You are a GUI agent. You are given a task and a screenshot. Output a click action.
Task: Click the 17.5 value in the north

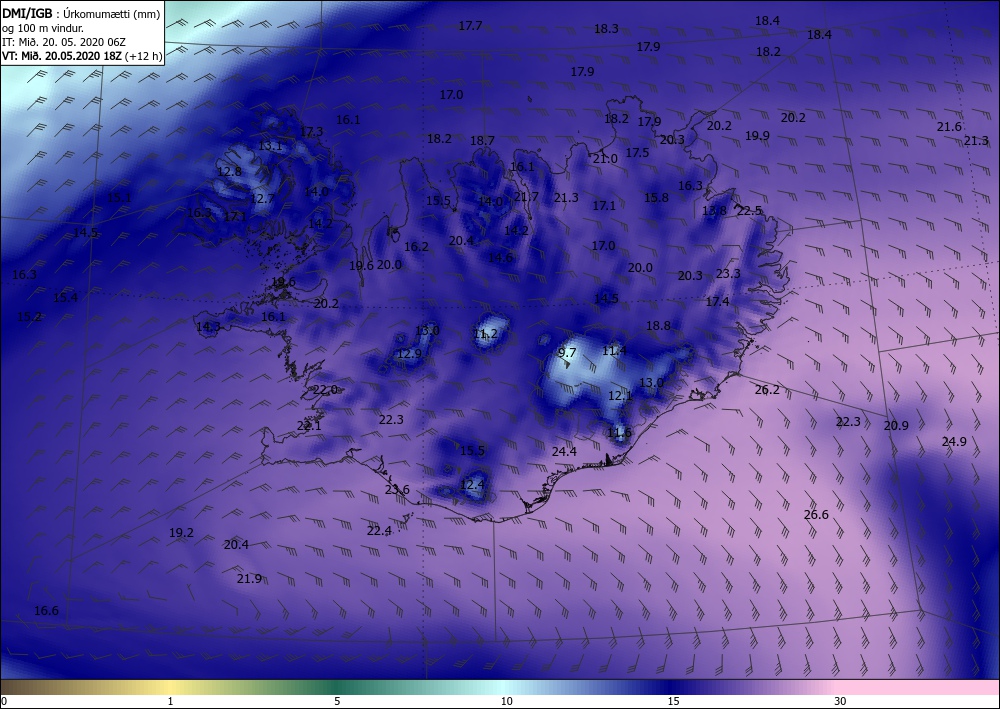(x=637, y=152)
